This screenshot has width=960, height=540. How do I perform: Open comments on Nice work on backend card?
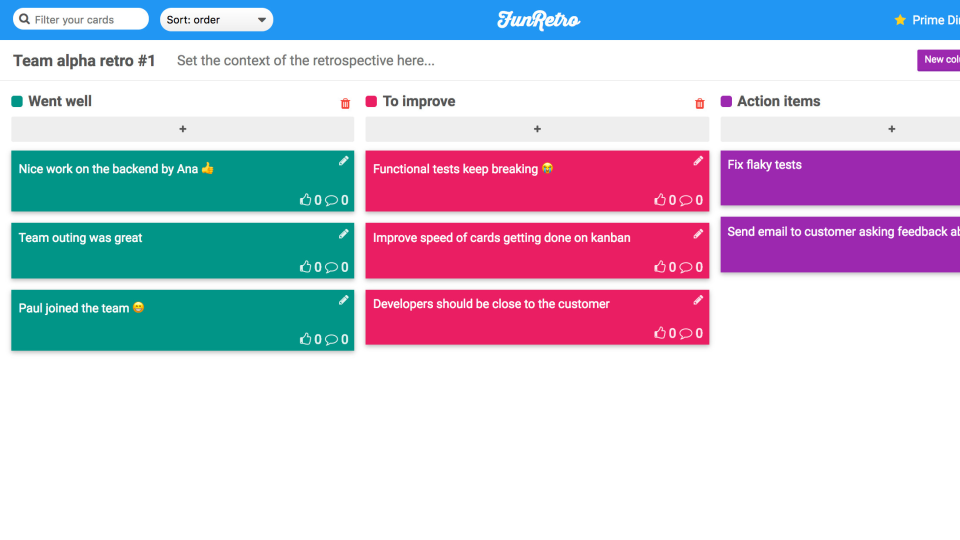(331, 200)
